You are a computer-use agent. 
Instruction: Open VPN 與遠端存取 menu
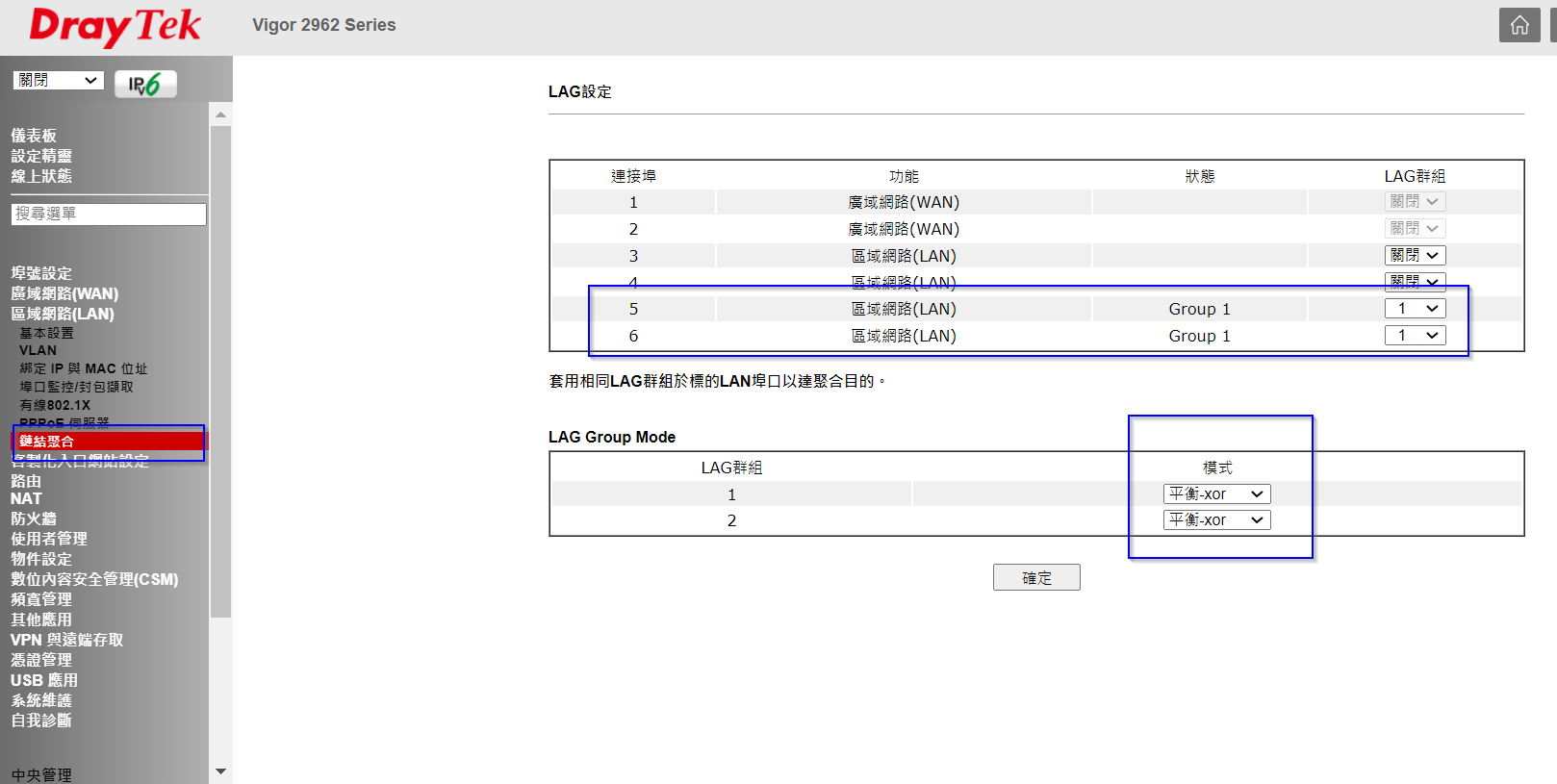(66, 640)
